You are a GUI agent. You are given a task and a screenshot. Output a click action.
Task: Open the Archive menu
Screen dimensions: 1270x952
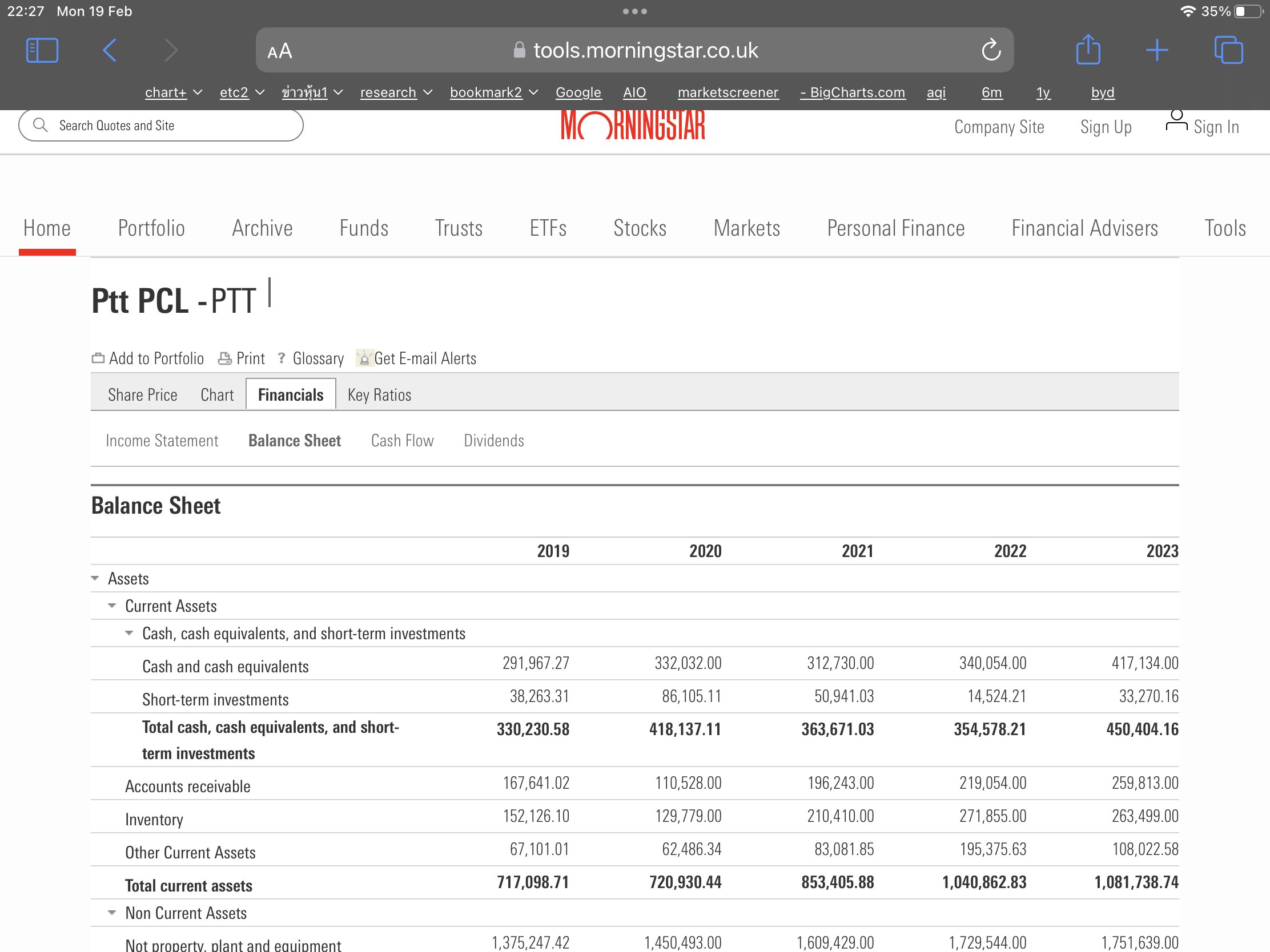coord(262,228)
